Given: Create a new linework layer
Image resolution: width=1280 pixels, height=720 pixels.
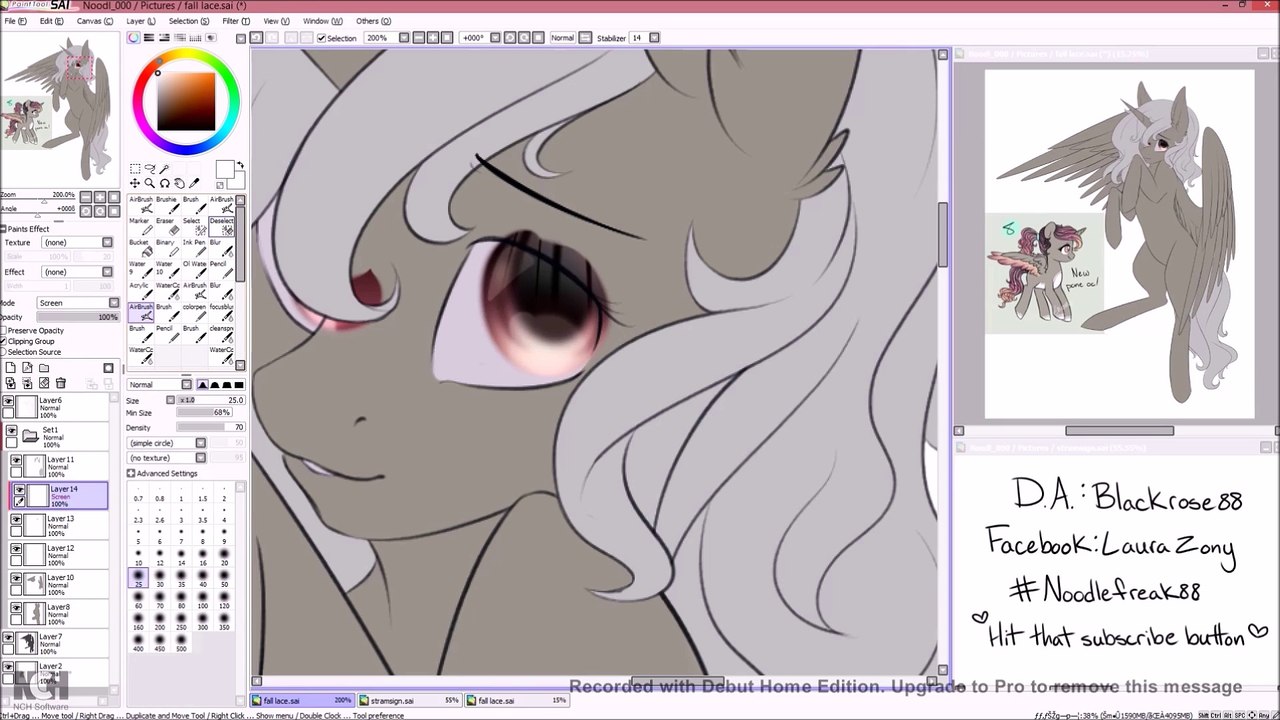Looking at the screenshot, I should [26, 368].
